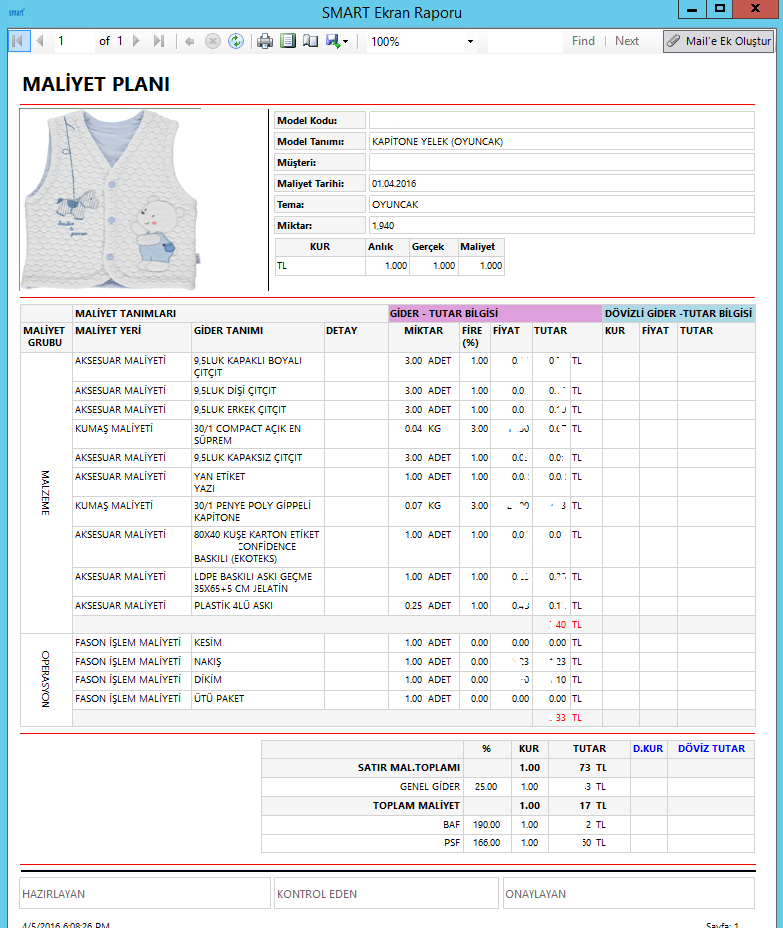The image size is (783, 928).
Task: Click the stop rendering icon
Action: (212, 41)
